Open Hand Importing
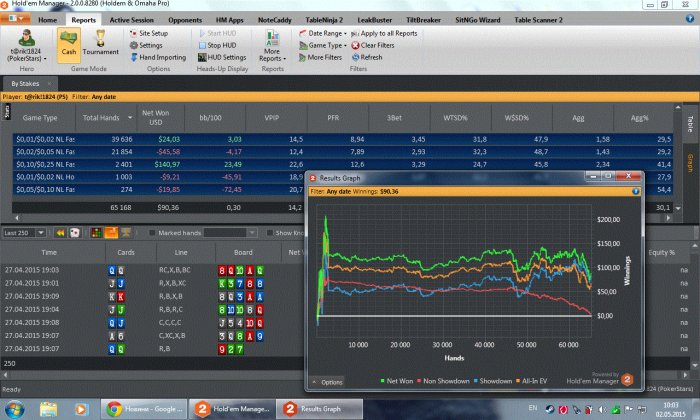Viewport: 700px width, 420px height. 158,58
